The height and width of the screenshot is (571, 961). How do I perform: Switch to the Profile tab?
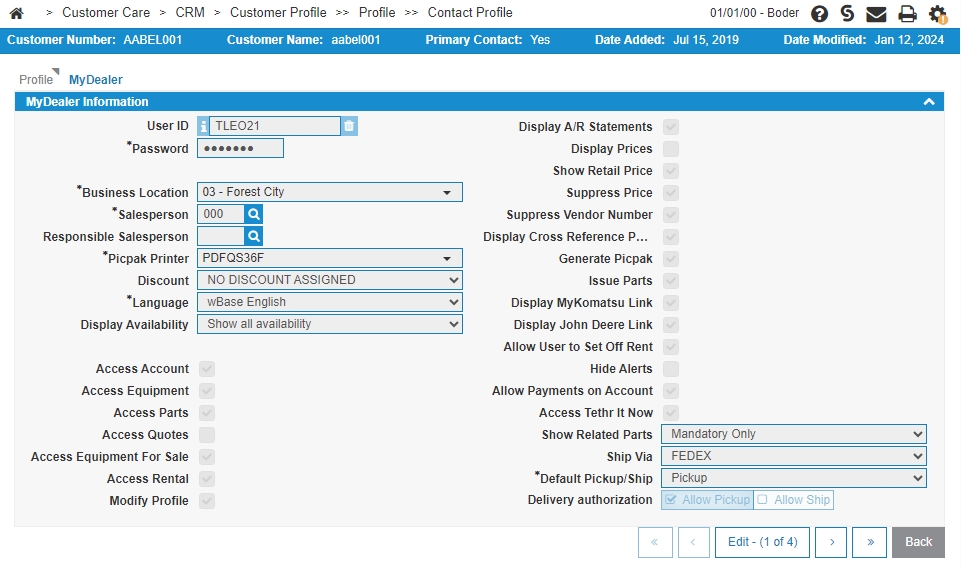[x=36, y=80]
